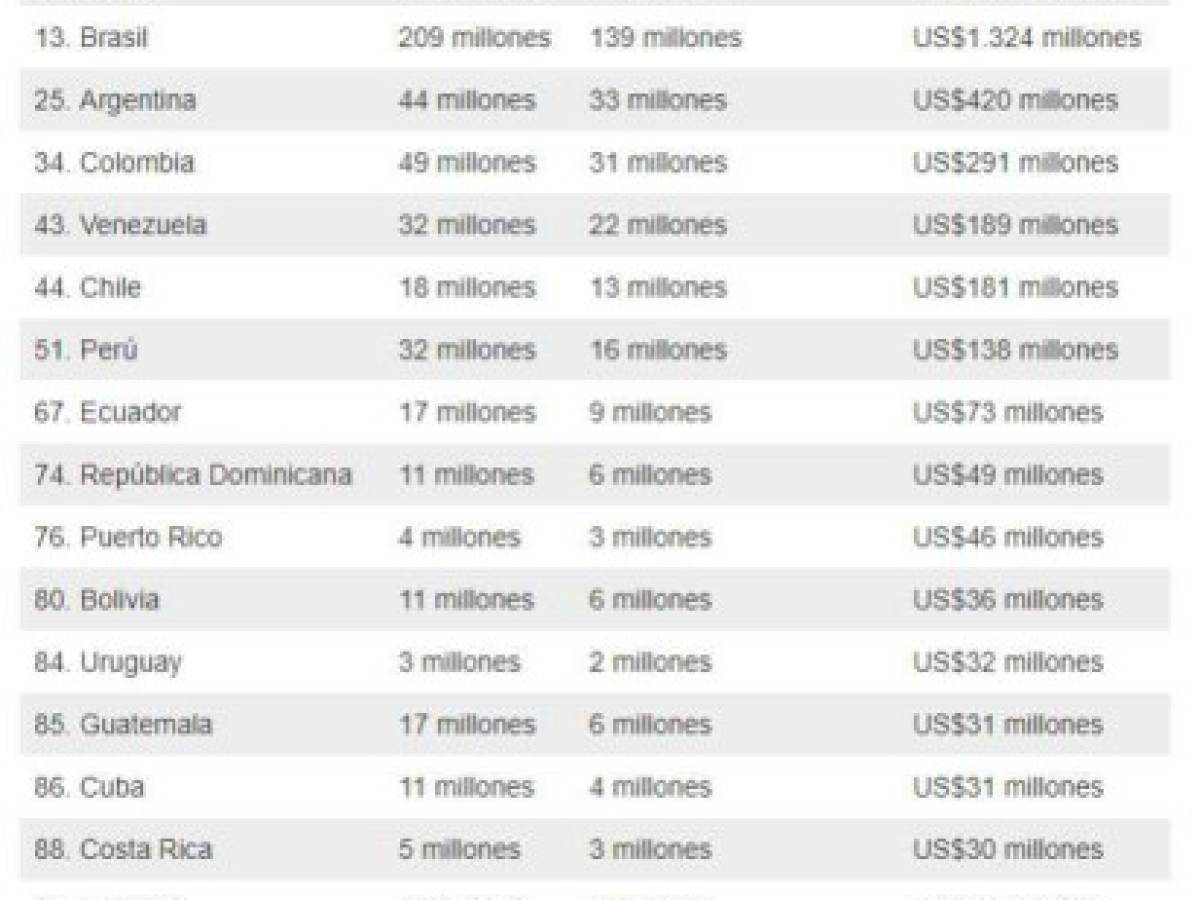Click the Cuba row name
The height and width of the screenshot is (900, 1200).
tap(89, 787)
